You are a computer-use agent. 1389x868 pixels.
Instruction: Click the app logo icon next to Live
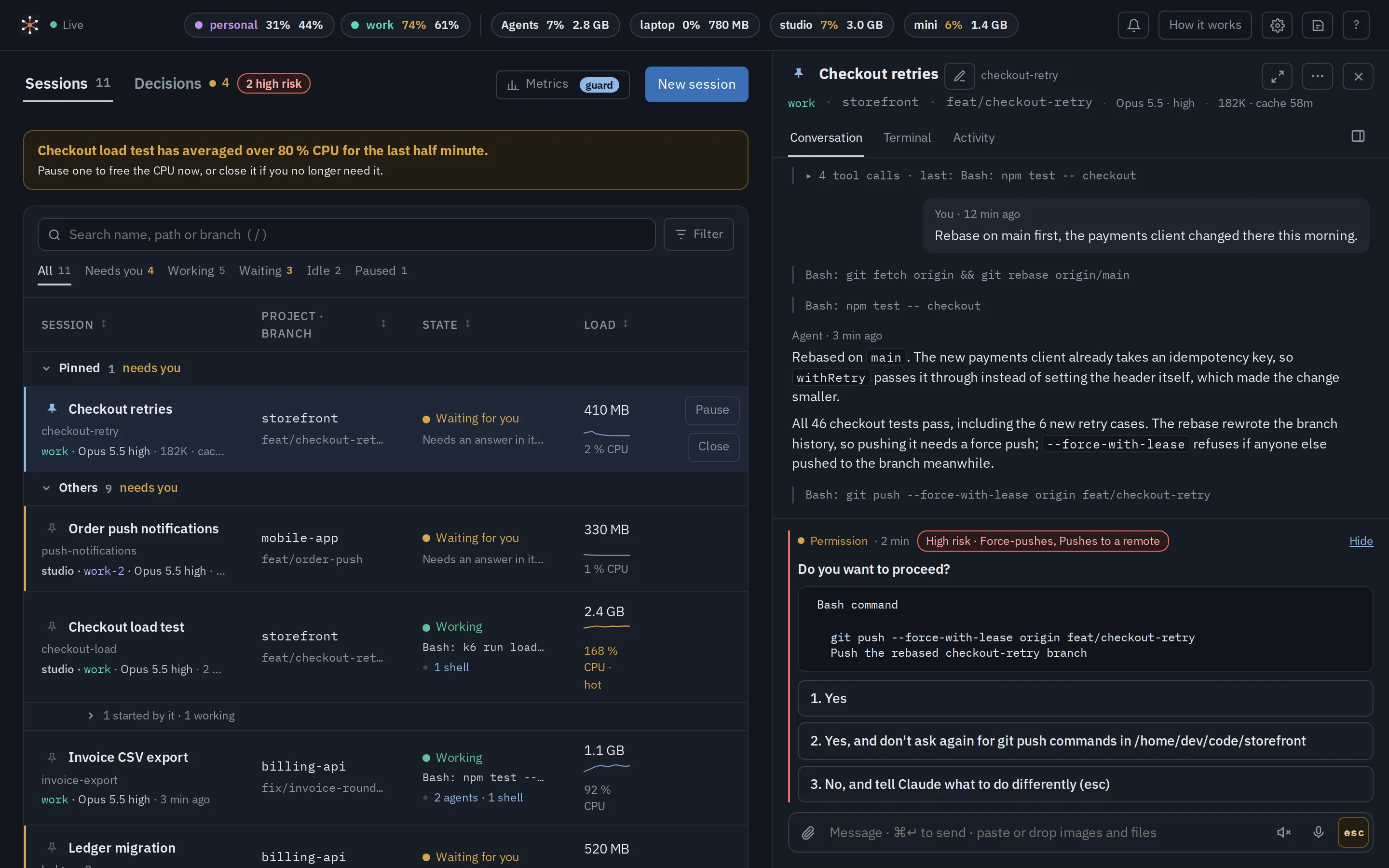(30, 25)
